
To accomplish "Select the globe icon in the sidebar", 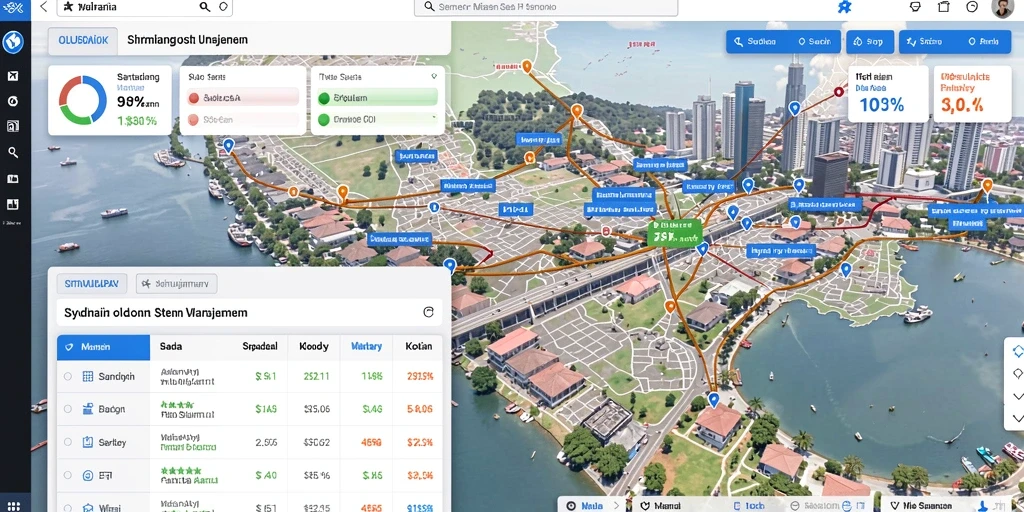I will coord(13,42).
